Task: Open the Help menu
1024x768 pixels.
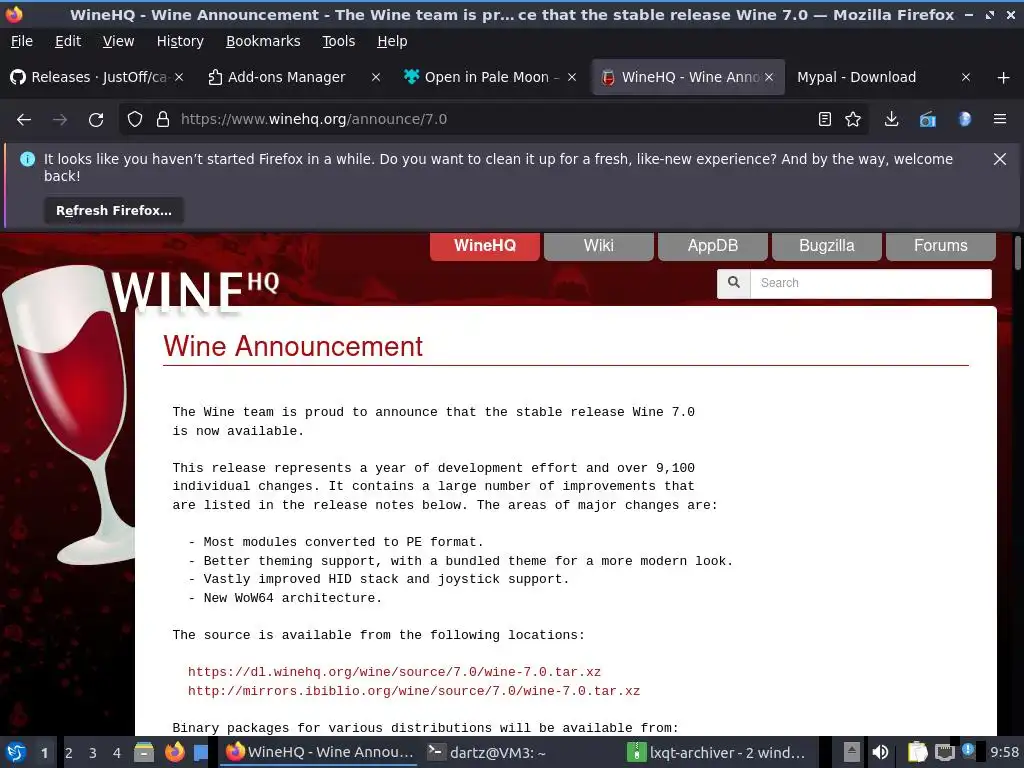Action: coord(392,41)
